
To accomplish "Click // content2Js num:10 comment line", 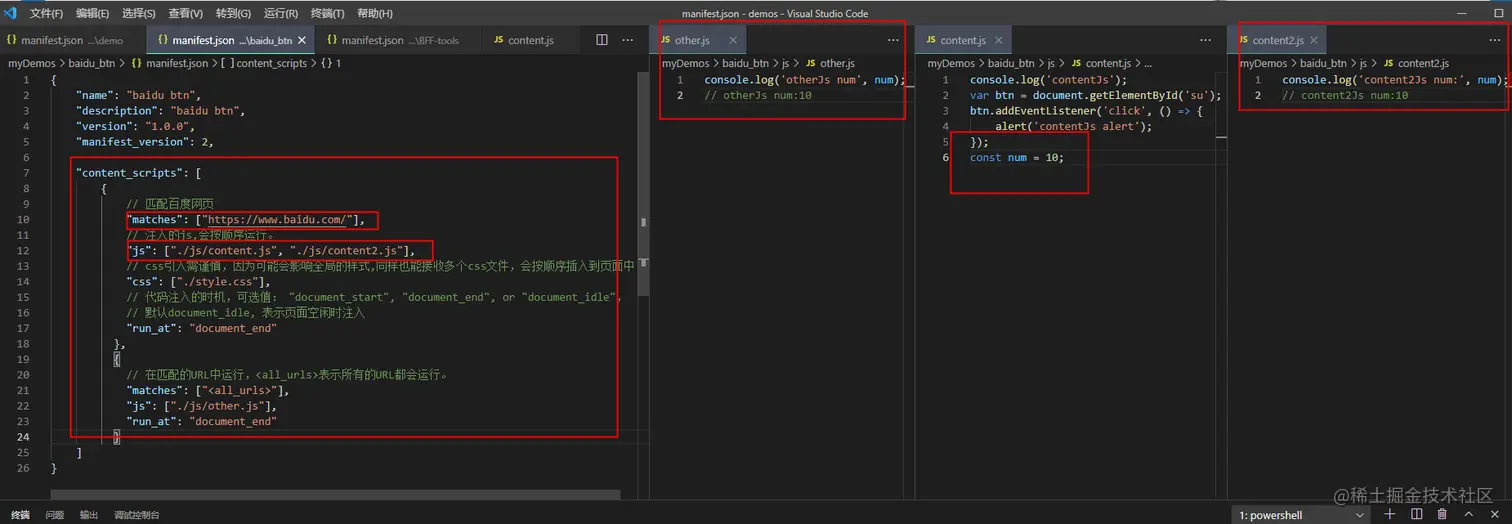I will click(x=1345, y=96).
